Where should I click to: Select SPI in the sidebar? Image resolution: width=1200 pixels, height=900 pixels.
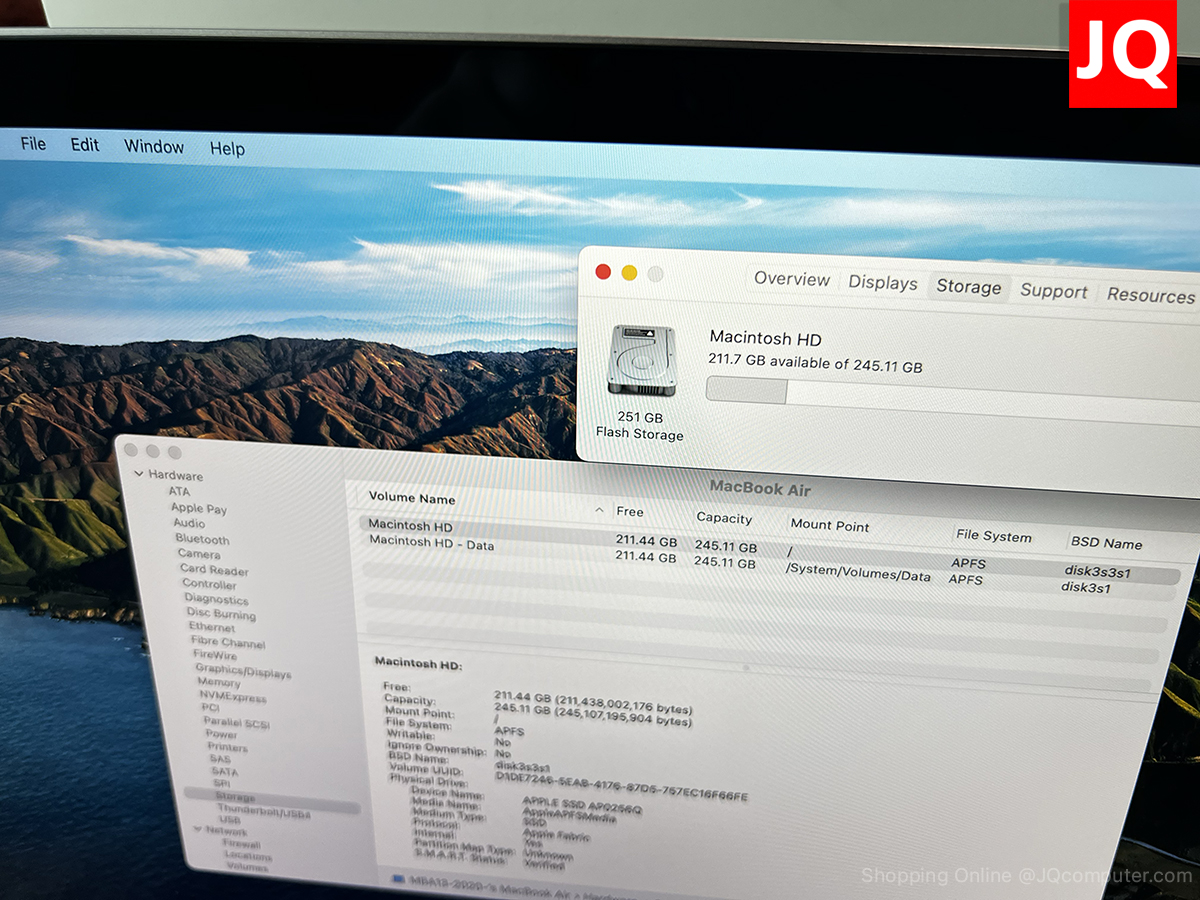click(x=222, y=784)
